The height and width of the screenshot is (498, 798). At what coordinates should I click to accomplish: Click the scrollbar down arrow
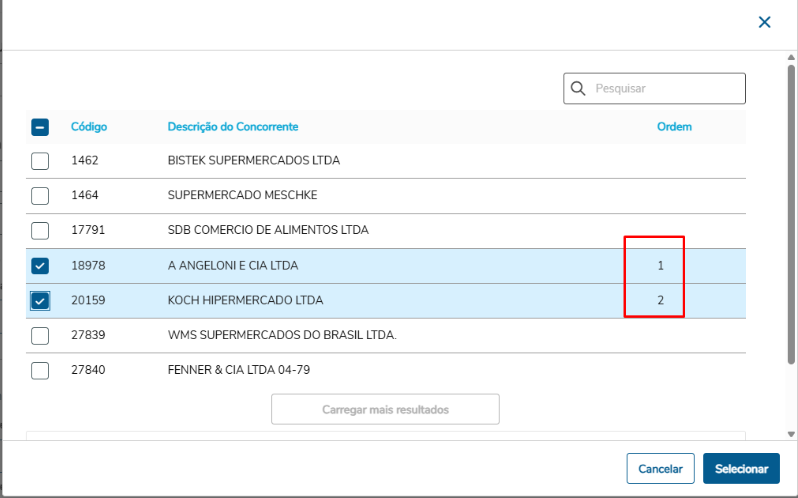792,434
